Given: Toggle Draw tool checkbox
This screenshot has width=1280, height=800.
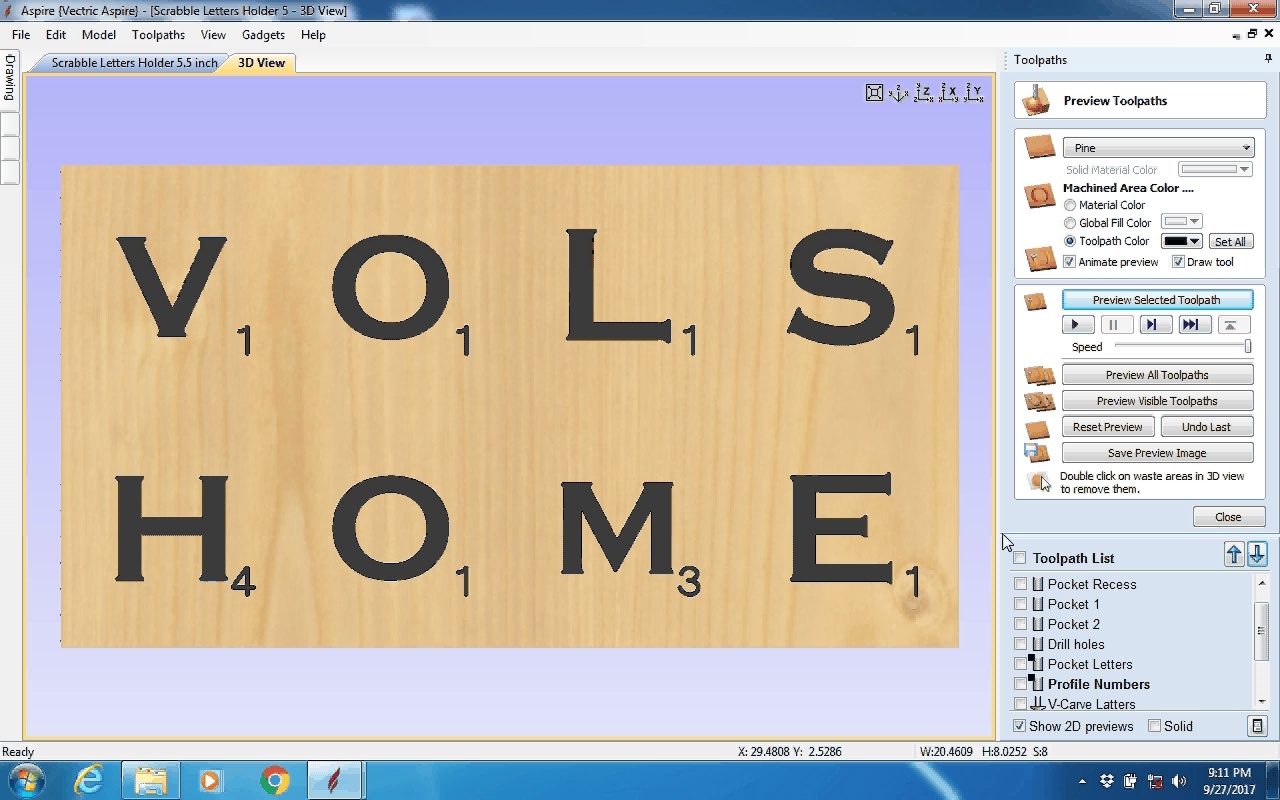Looking at the screenshot, I should click(1178, 262).
